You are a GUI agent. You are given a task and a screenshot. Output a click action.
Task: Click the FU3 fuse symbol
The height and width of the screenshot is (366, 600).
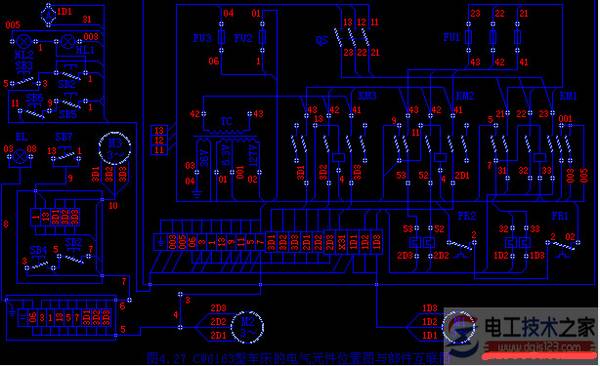(x=221, y=38)
